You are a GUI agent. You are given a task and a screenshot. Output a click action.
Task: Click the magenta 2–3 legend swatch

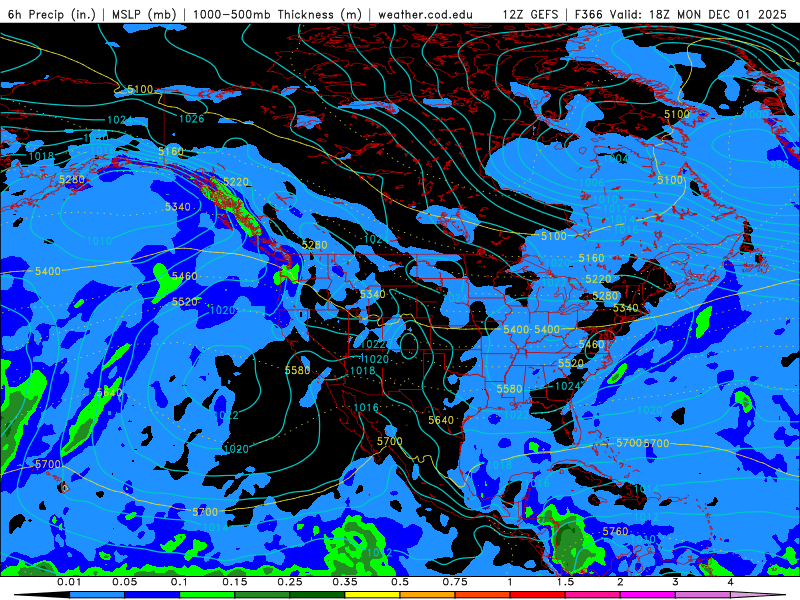click(648, 595)
